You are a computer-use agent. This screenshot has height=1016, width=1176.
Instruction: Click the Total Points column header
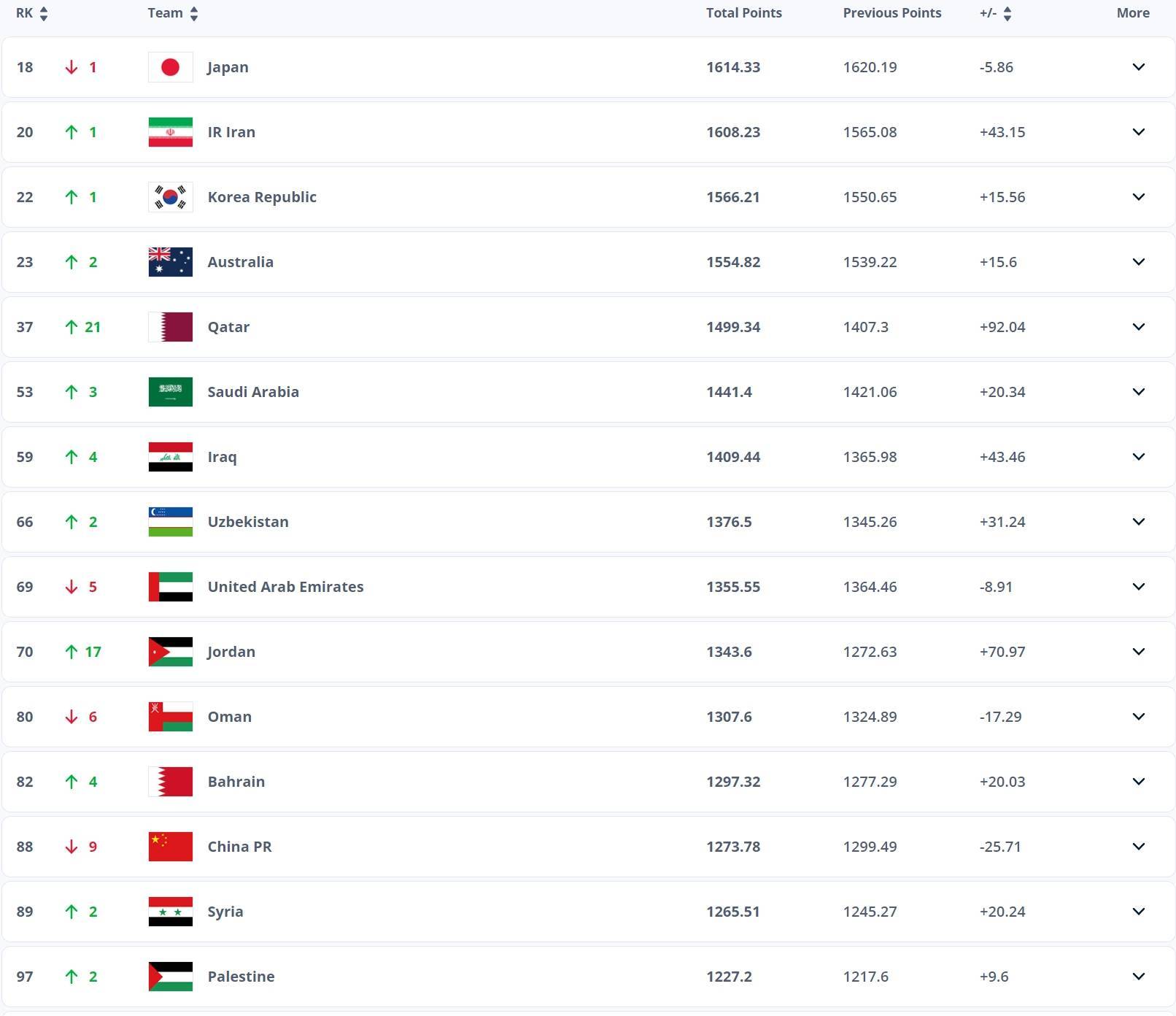coord(743,13)
